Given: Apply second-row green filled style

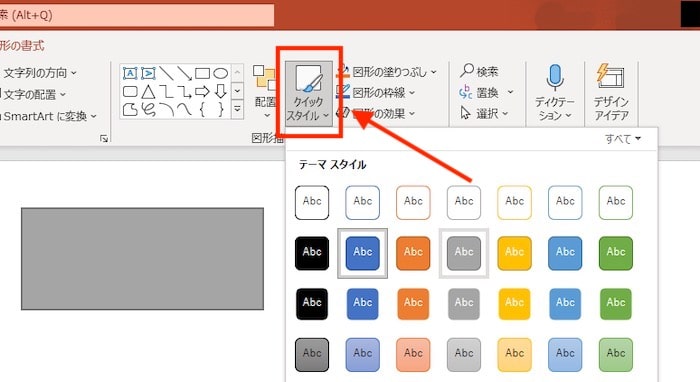Looking at the screenshot, I should pos(616,253).
